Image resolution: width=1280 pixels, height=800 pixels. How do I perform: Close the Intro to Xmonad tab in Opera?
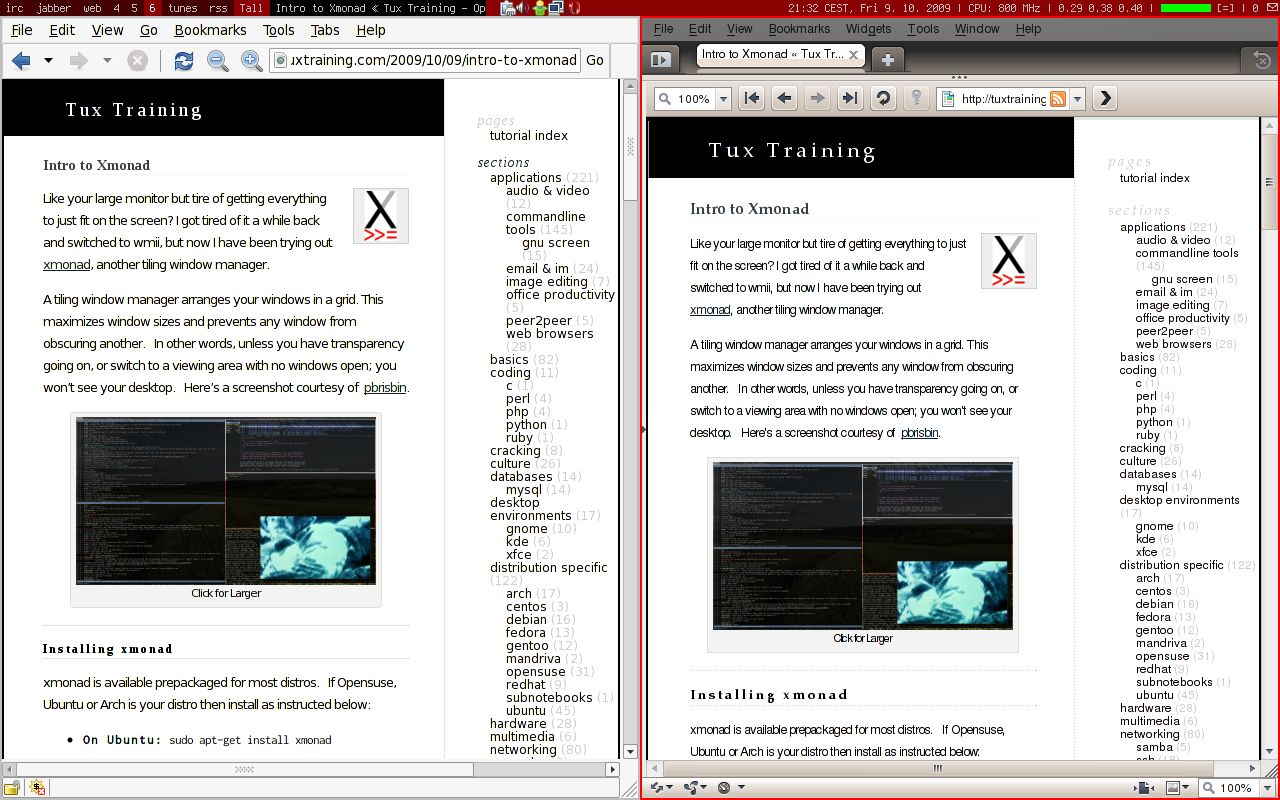point(855,55)
